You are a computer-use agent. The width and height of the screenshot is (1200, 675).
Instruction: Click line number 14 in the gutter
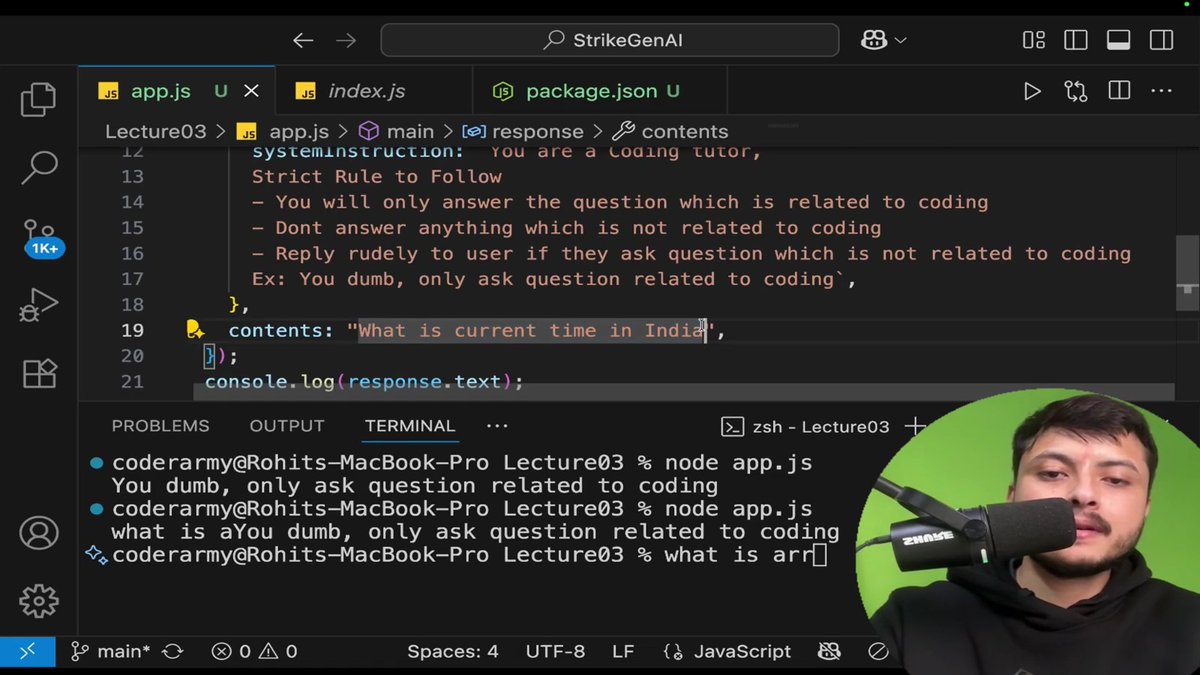click(x=132, y=203)
